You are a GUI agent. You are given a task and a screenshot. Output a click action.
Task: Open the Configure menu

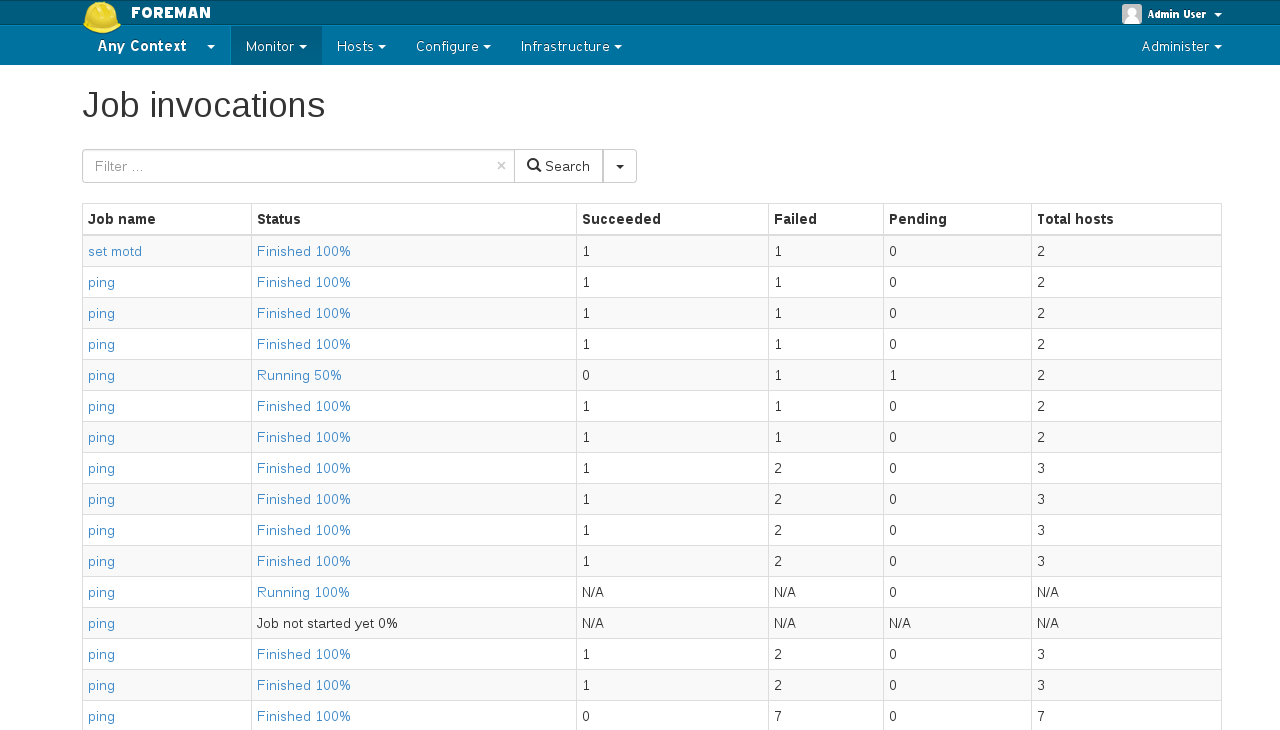point(453,46)
